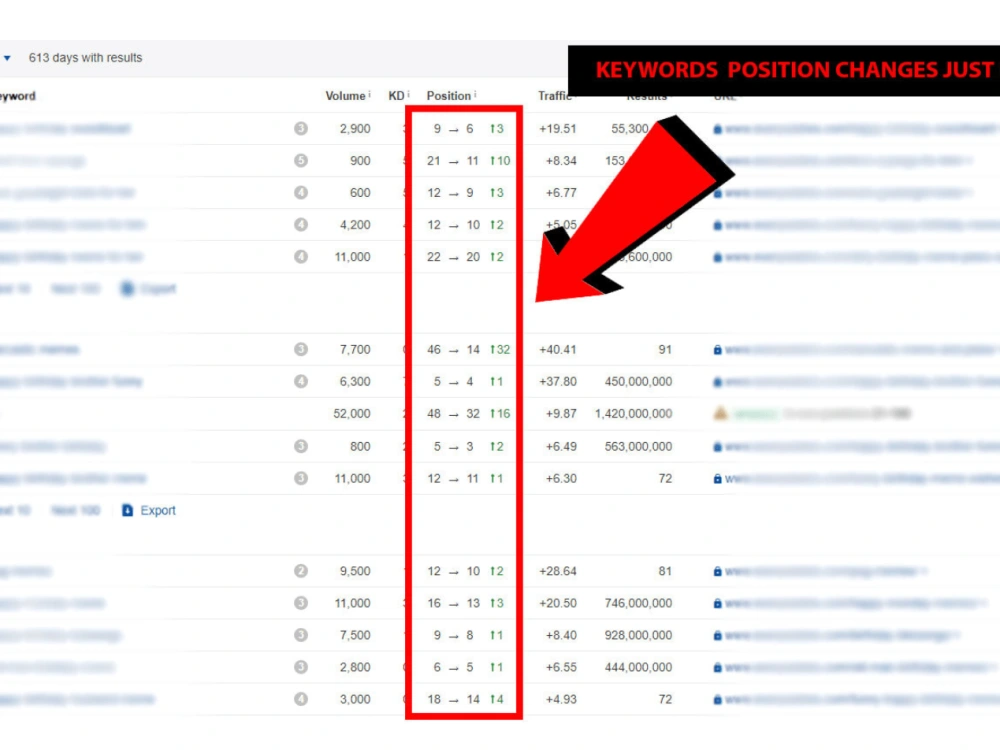Select the '16 → 13' position change cell
1000x750 pixels.
tap(466, 603)
